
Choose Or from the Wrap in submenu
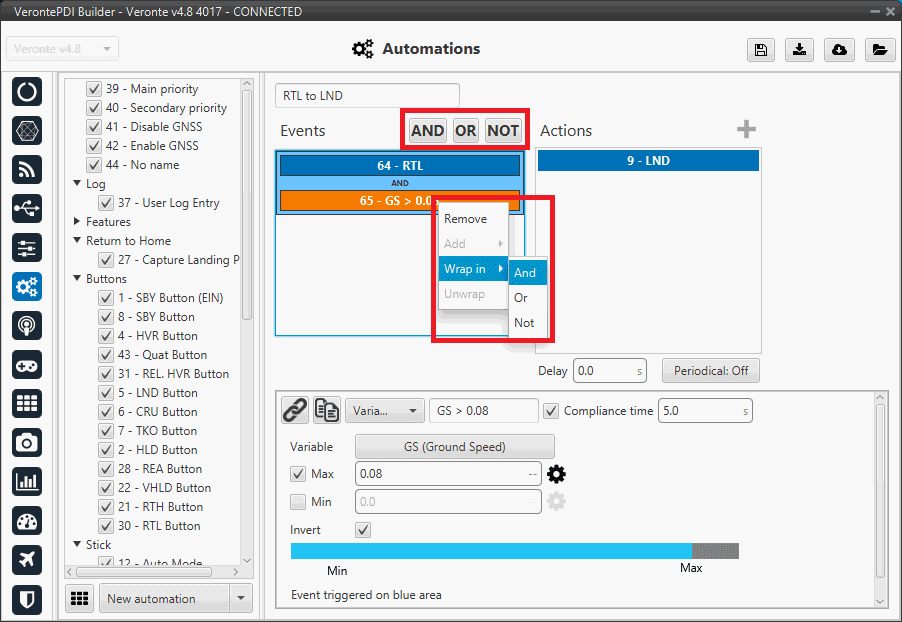click(x=521, y=298)
